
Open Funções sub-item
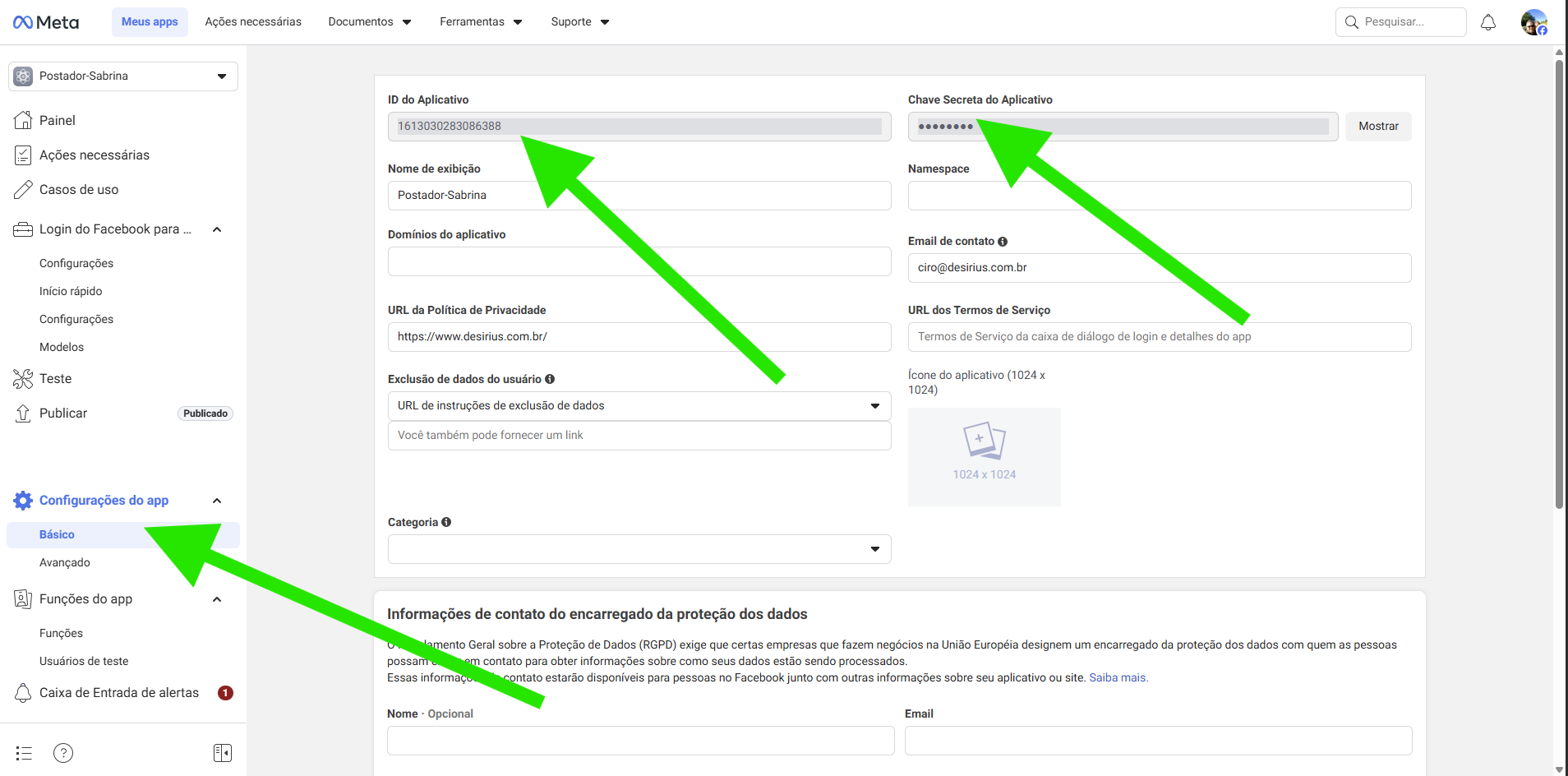coord(61,633)
